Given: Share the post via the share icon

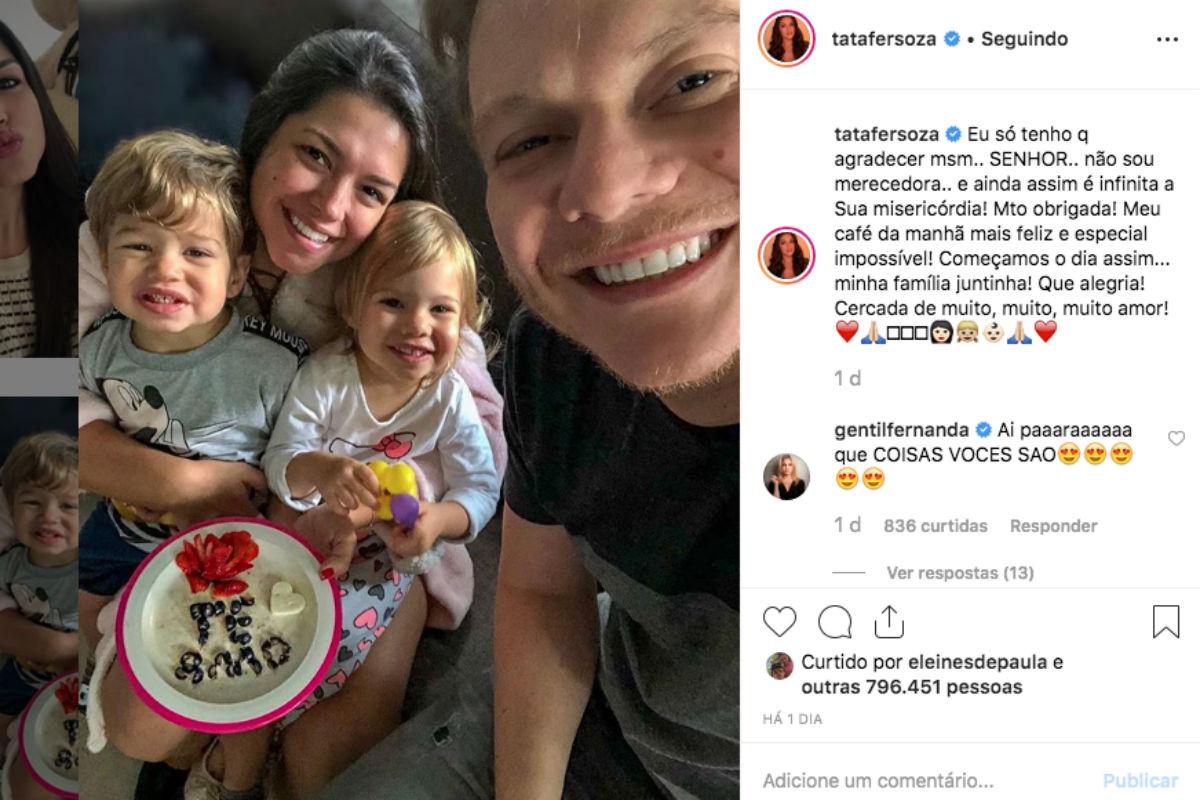Looking at the screenshot, I should [889, 622].
